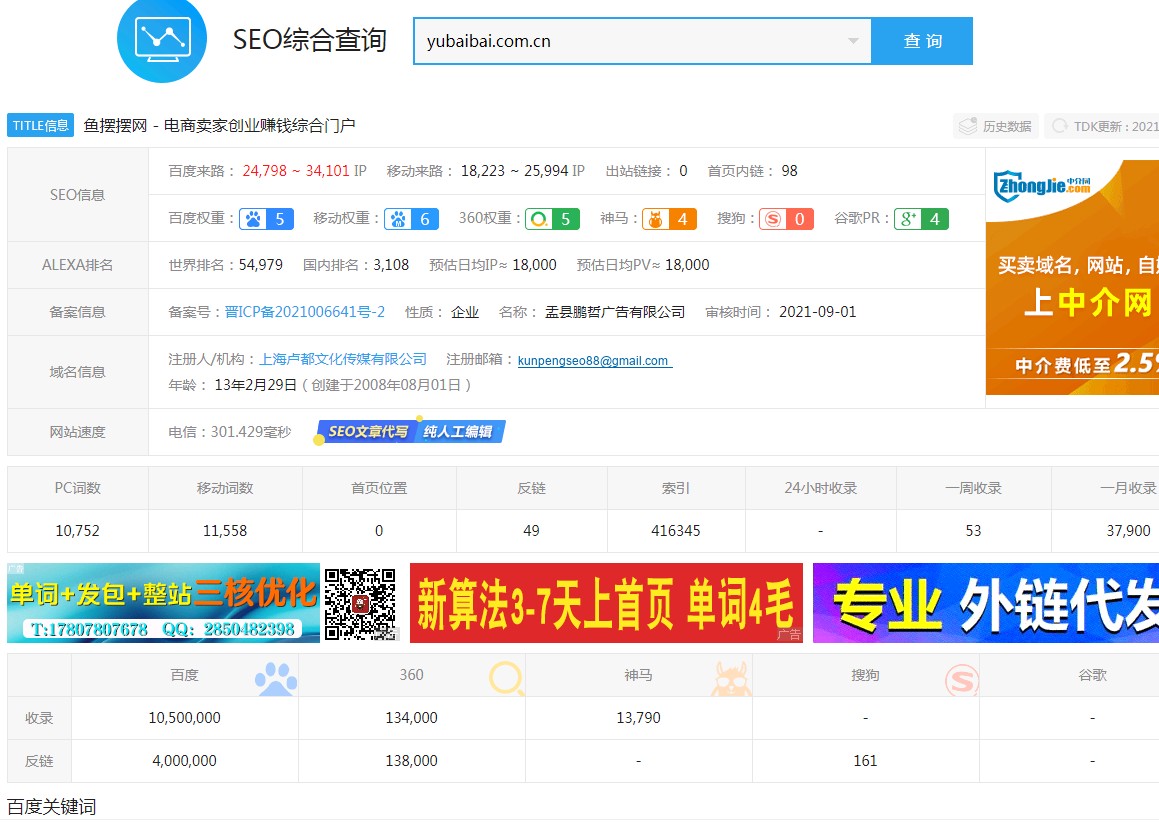Click the 移动权重 paw badge showing 6
Screen dimensions: 1159x837
(411, 219)
